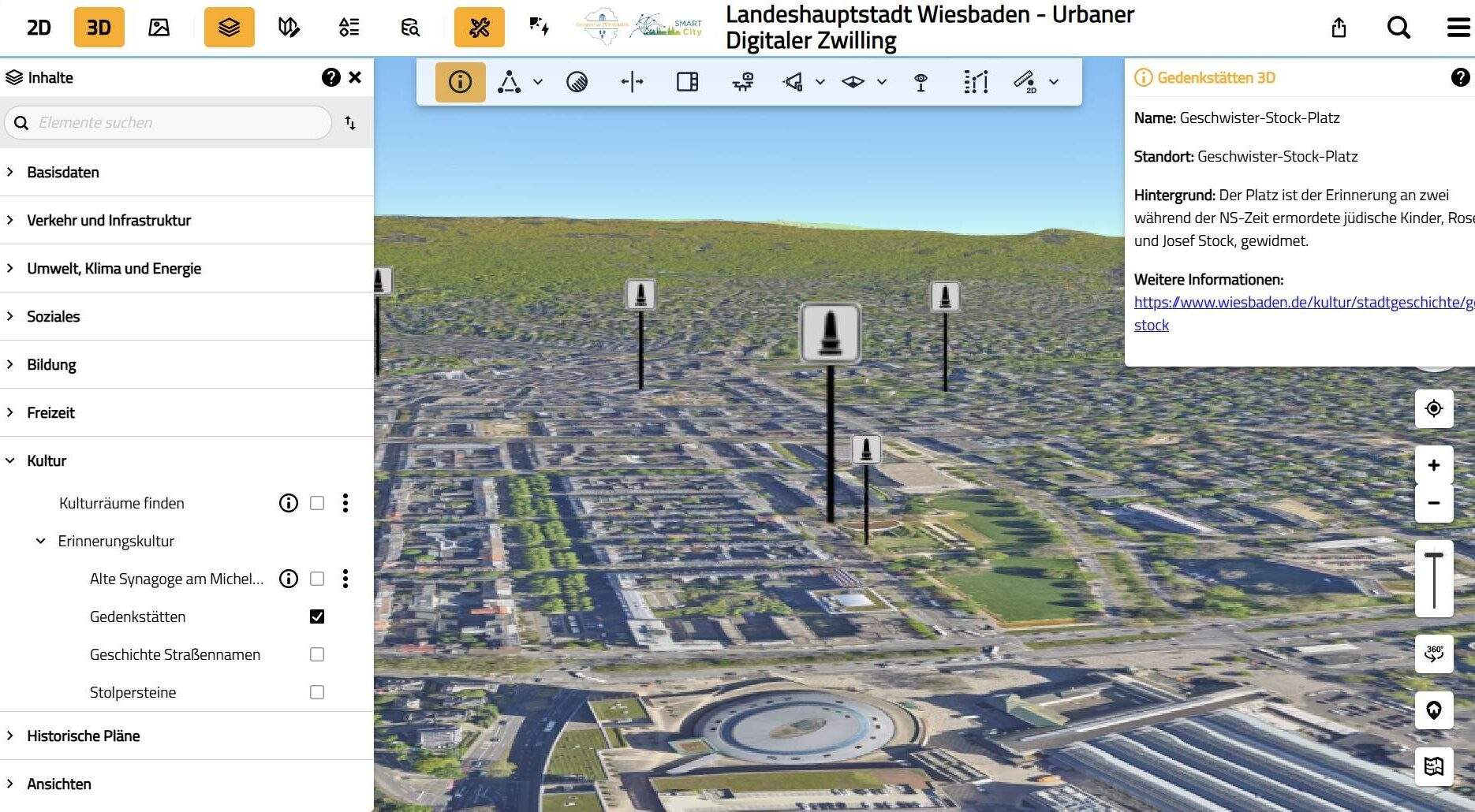The height and width of the screenshot is (812, 1475).
Task: Switch to the 2D map view
Action: click(37, 28)
